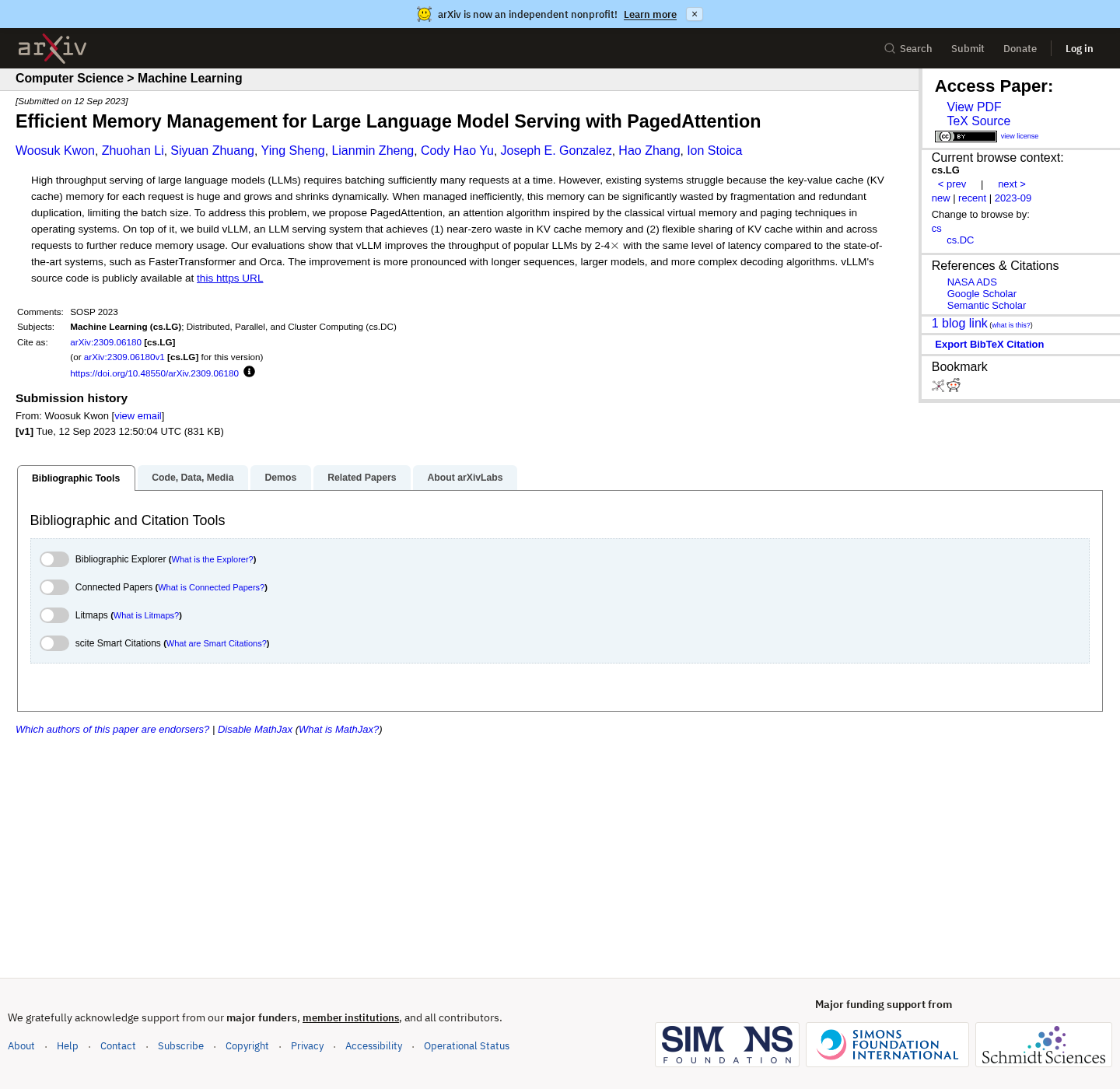Click Donate in the header
This screenshot has height=1089, width=1120.
click(x=1020, y=48)
